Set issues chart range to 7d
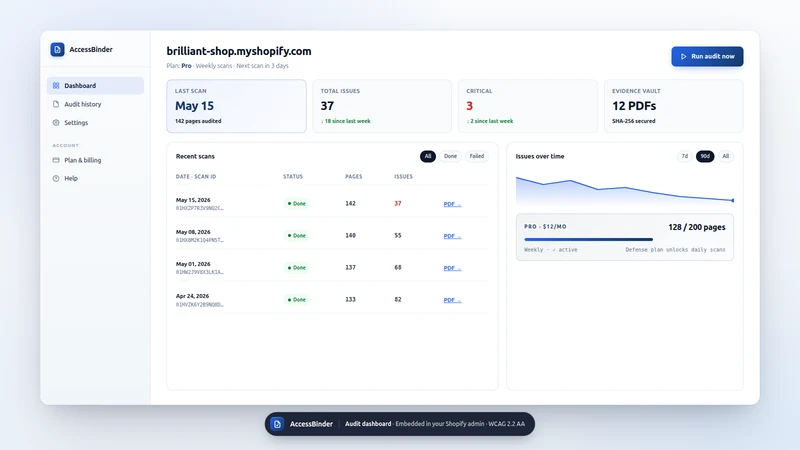The image size is (800, 450). (x=685, y=156)
